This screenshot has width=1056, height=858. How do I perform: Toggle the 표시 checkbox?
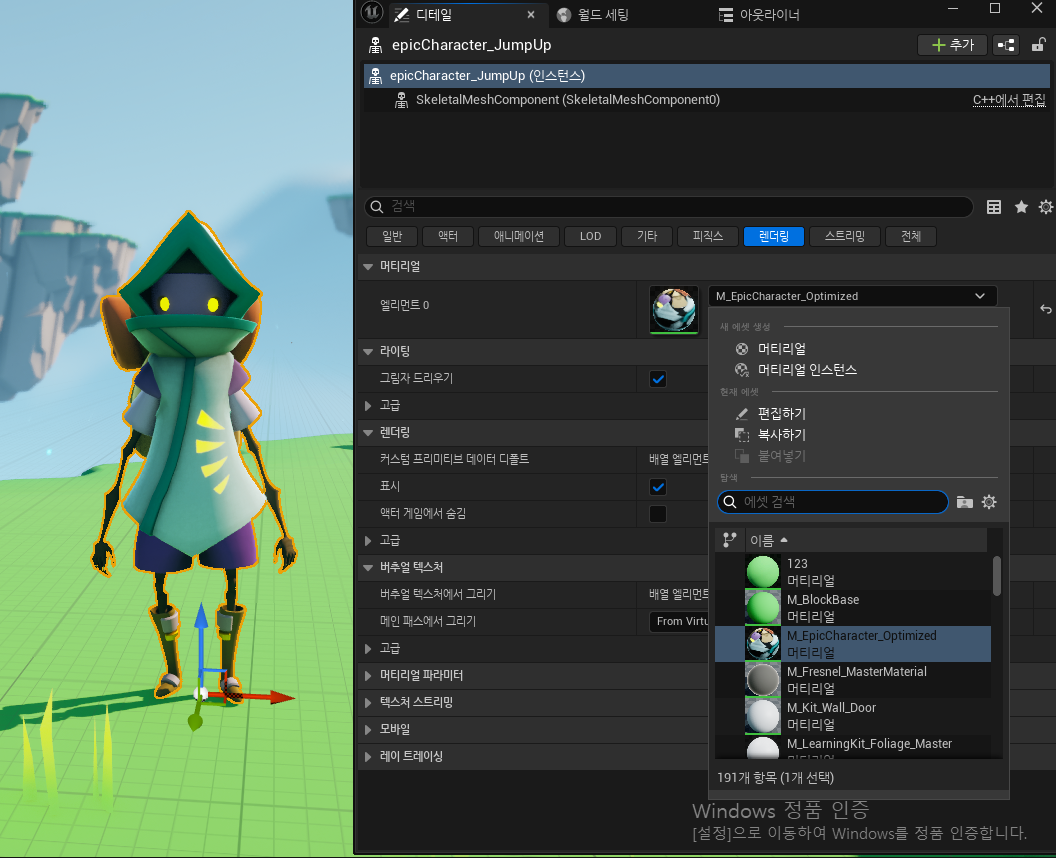pyautogui.click(x=658, y=486)
